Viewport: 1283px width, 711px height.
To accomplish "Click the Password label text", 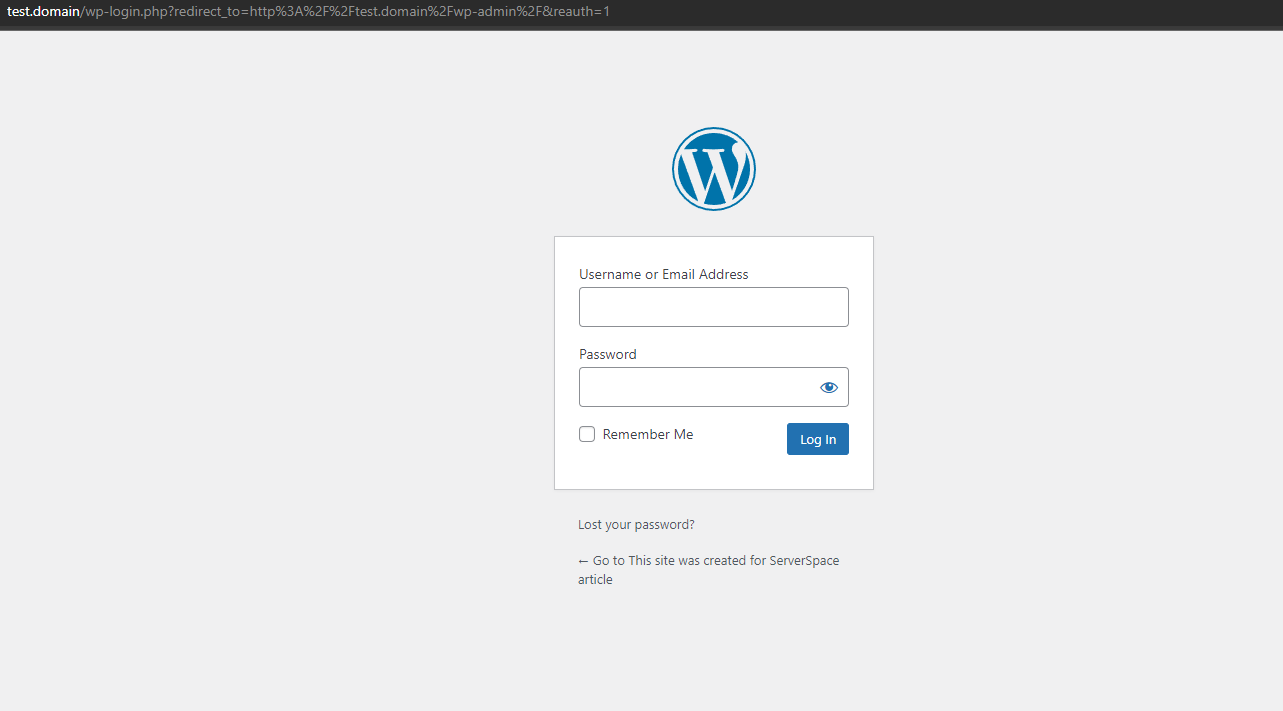I will (x=608, y=354).
